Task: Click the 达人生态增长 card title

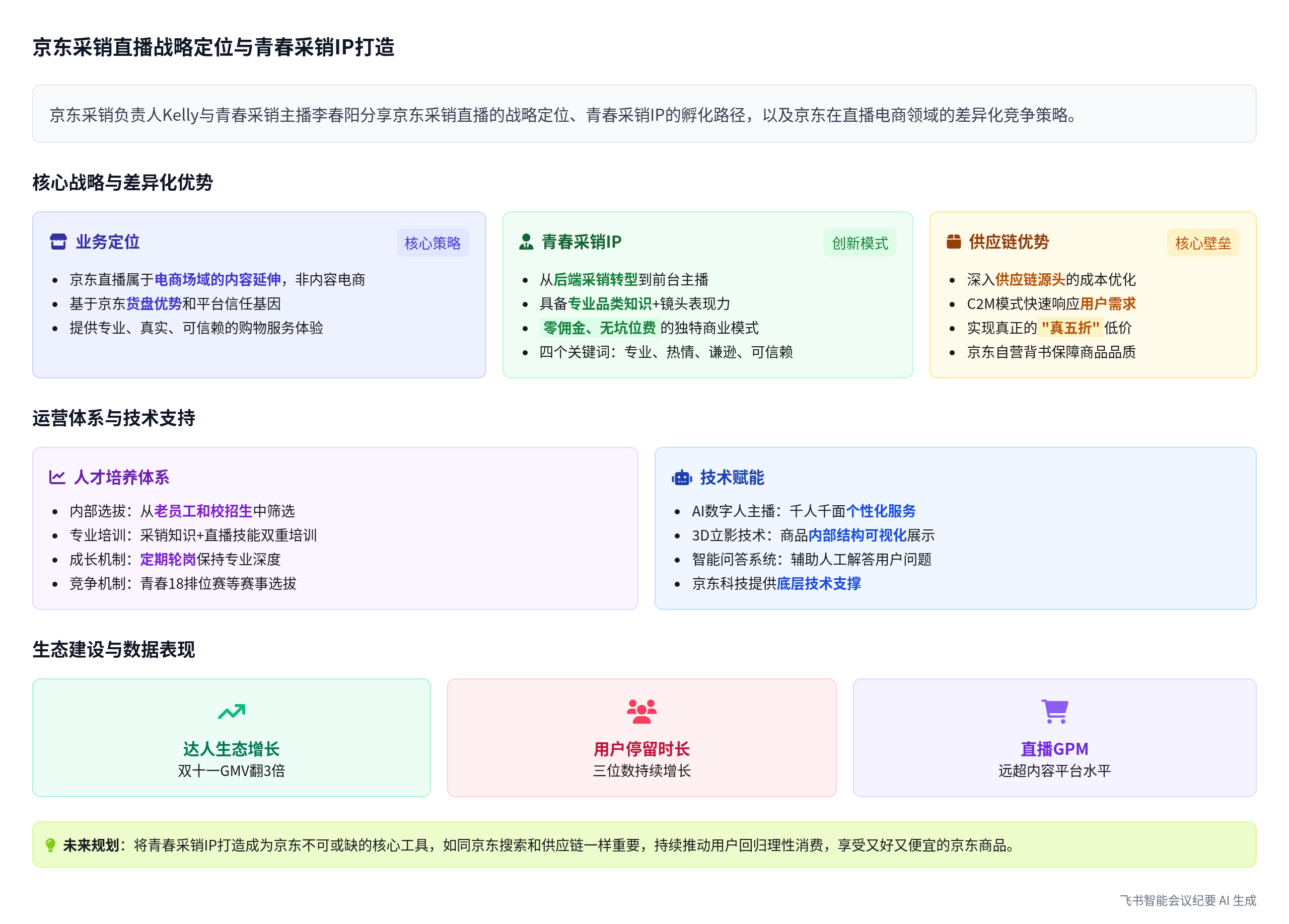Action: point(231,748)
